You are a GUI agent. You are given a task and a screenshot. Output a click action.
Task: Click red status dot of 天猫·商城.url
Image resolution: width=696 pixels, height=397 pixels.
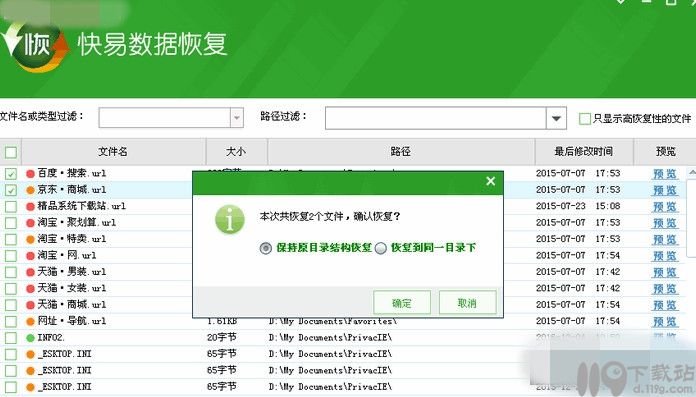[30, 305]
